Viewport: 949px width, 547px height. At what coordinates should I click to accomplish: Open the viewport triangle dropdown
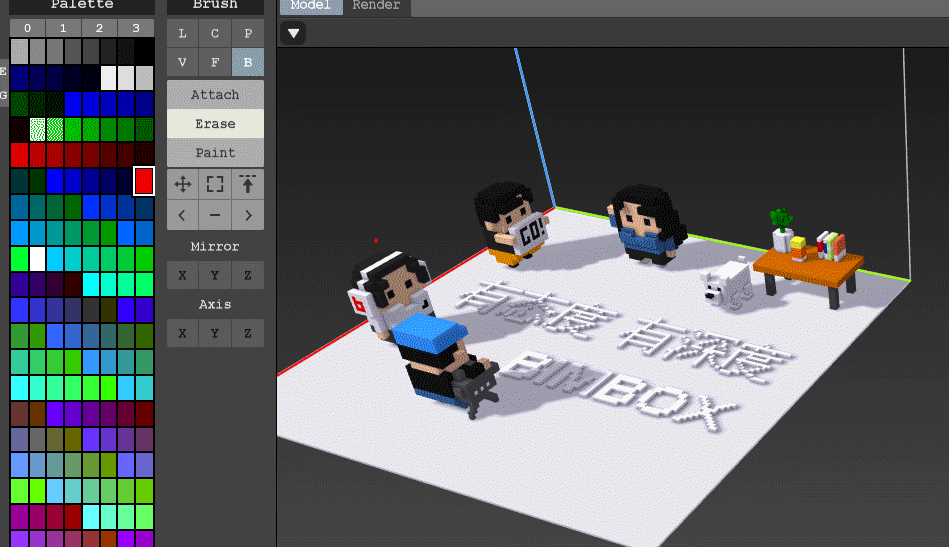tap(294, 33)
